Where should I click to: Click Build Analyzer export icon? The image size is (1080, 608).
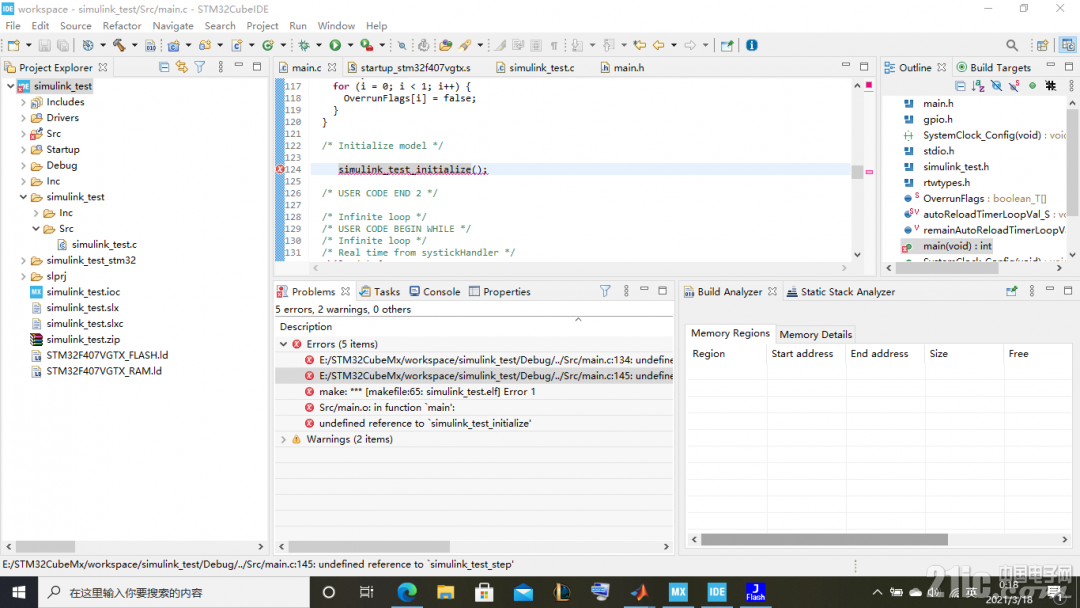(x=1011, y=291)
